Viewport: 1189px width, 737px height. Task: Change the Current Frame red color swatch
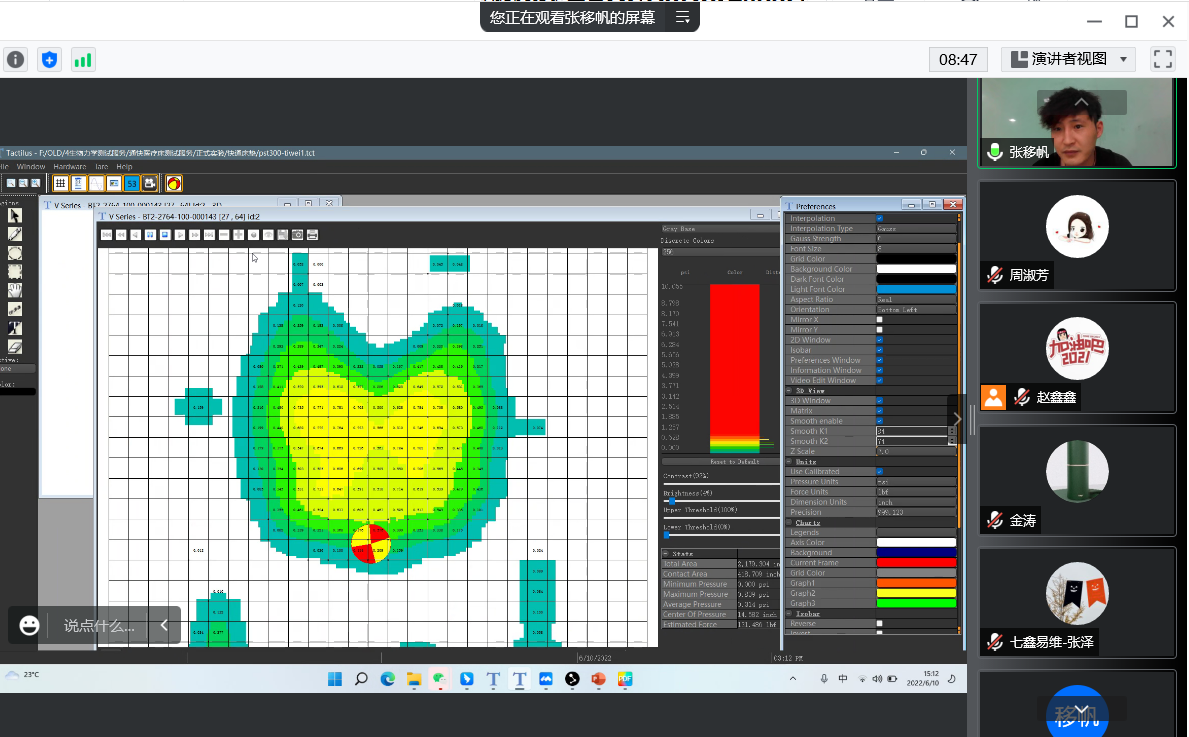(x=916, y=563)
